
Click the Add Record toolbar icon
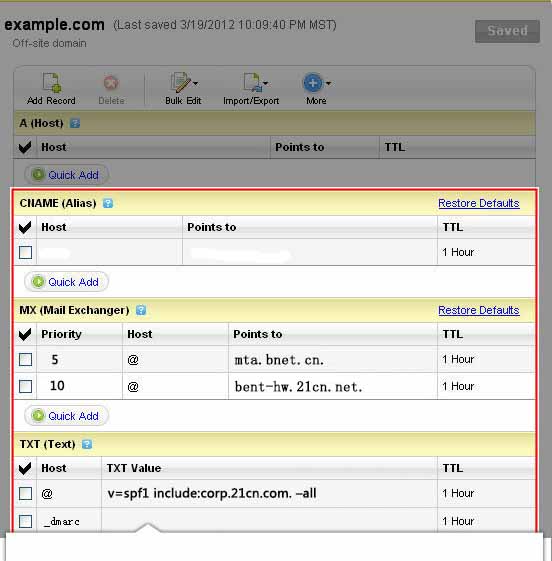point(52,83)
